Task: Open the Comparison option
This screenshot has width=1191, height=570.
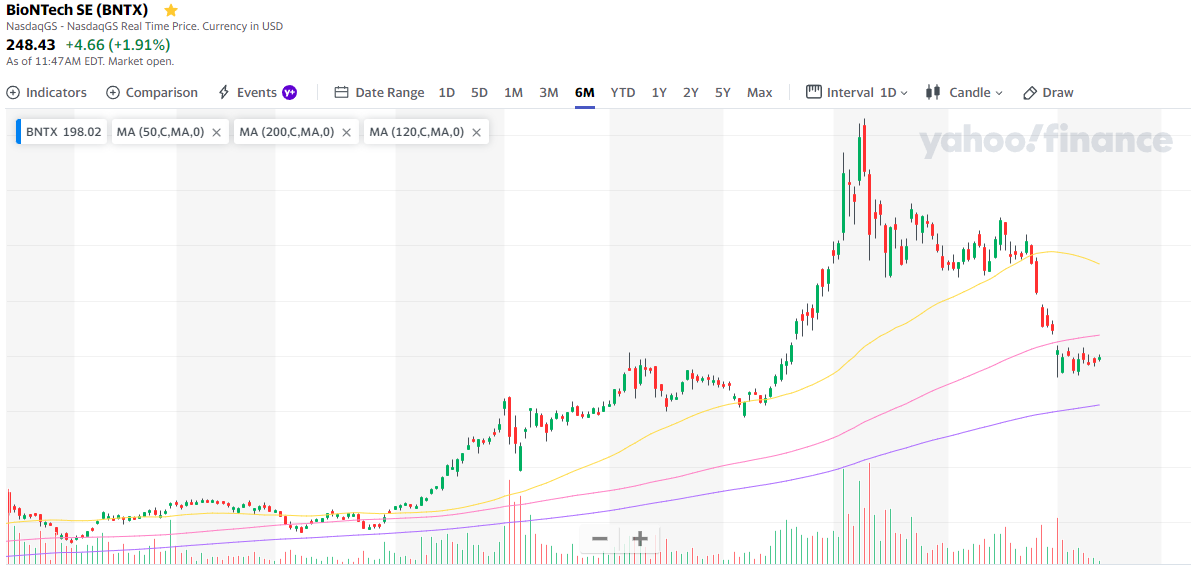Action: tap(152, 93)
